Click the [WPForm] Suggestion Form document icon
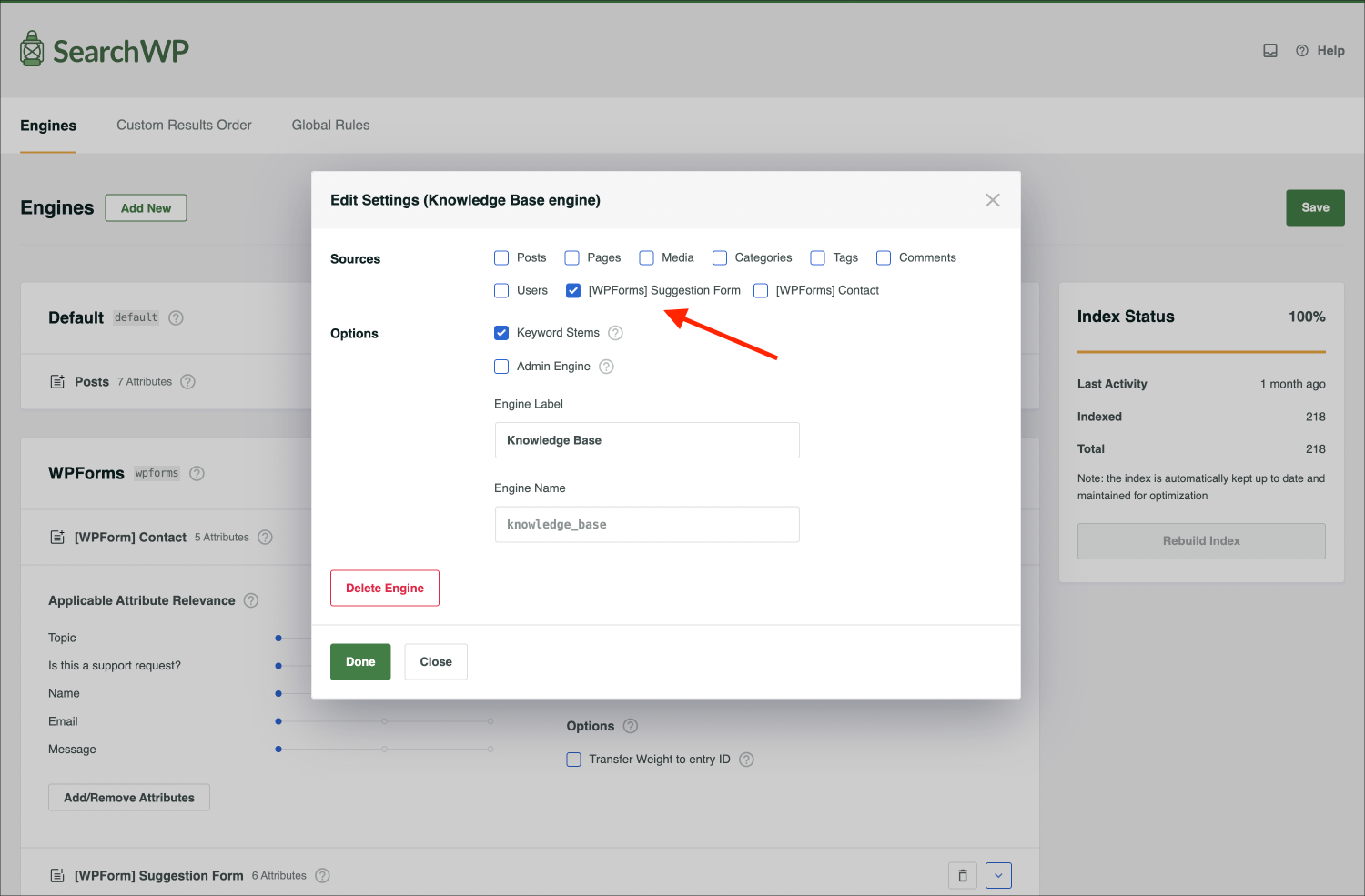 point(57,875)
